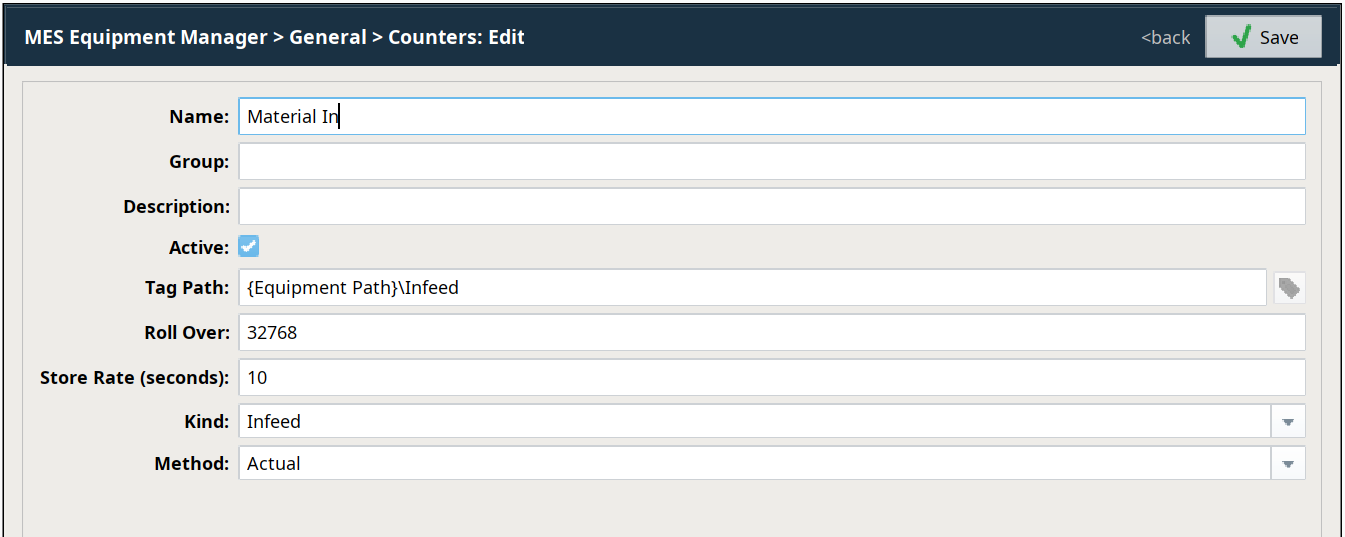Image resolution: width=1345 pixels, height=537 pixels.
Task: Click the green checkmark on Save
Action: tap(1241, 37)
